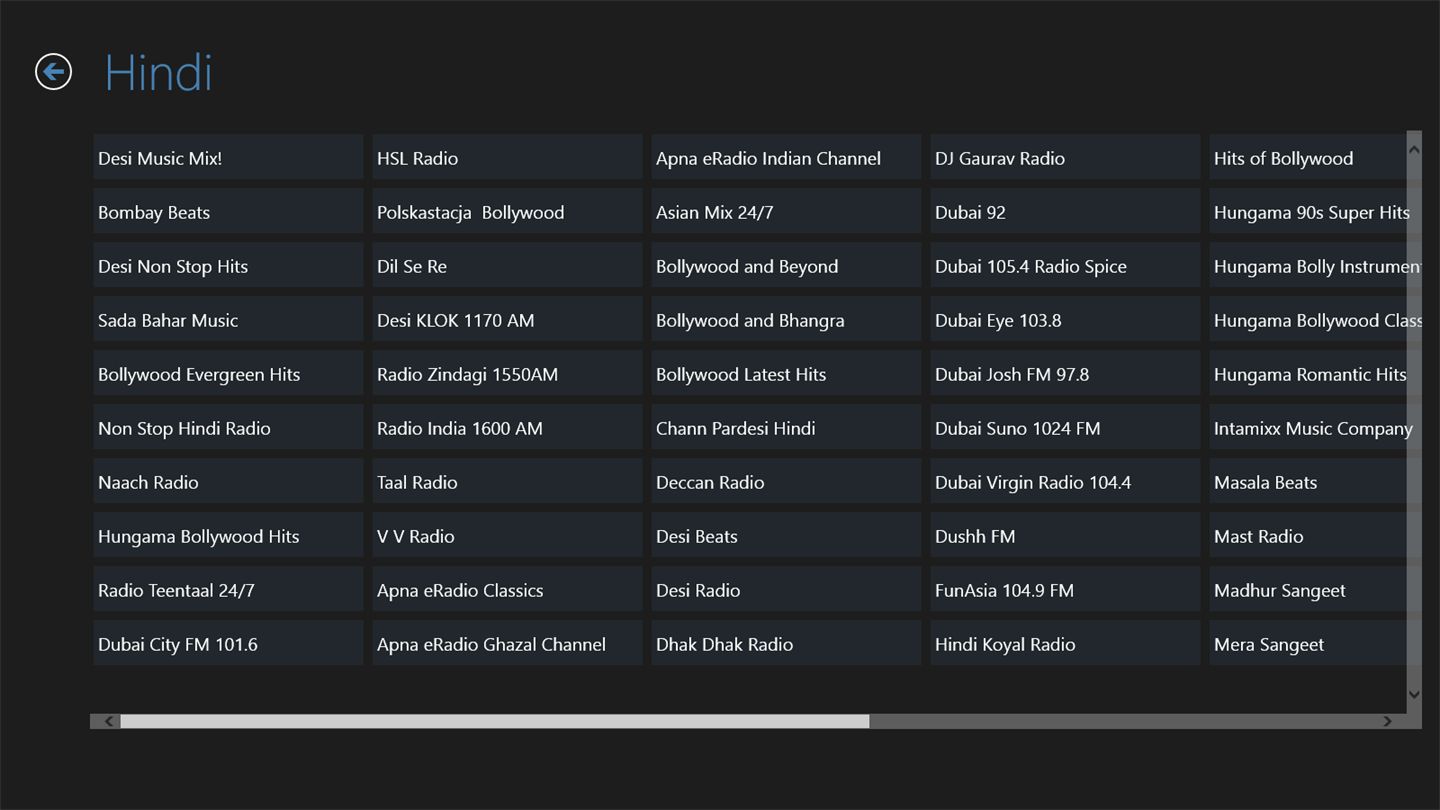Select Apna eRadio Indian Channel

787,158
